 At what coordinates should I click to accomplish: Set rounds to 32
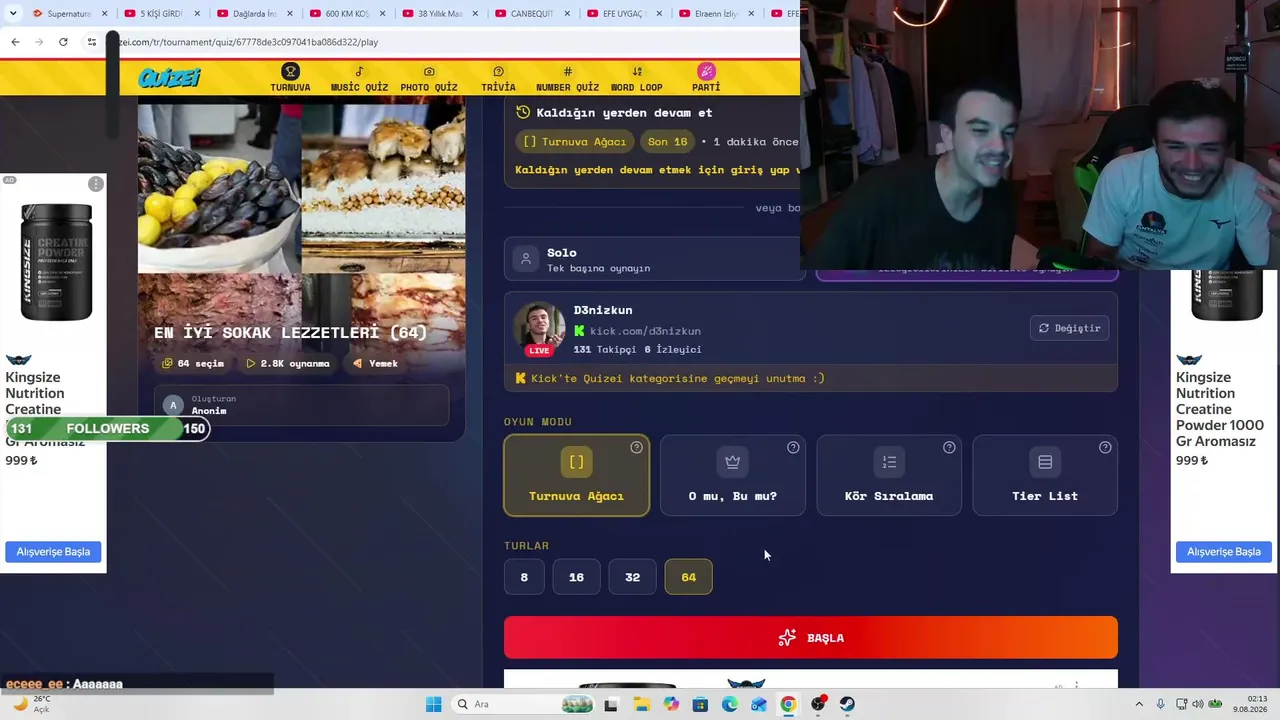632,577
